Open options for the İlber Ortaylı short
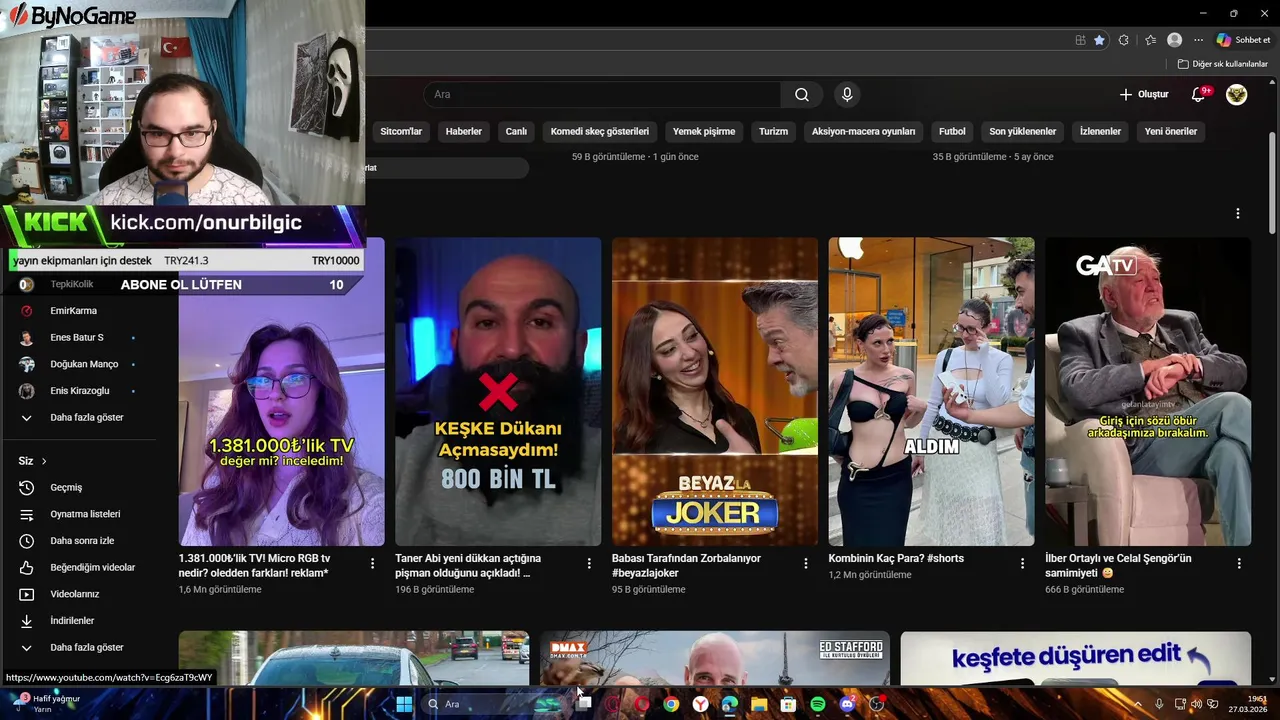 point(1239,564)
